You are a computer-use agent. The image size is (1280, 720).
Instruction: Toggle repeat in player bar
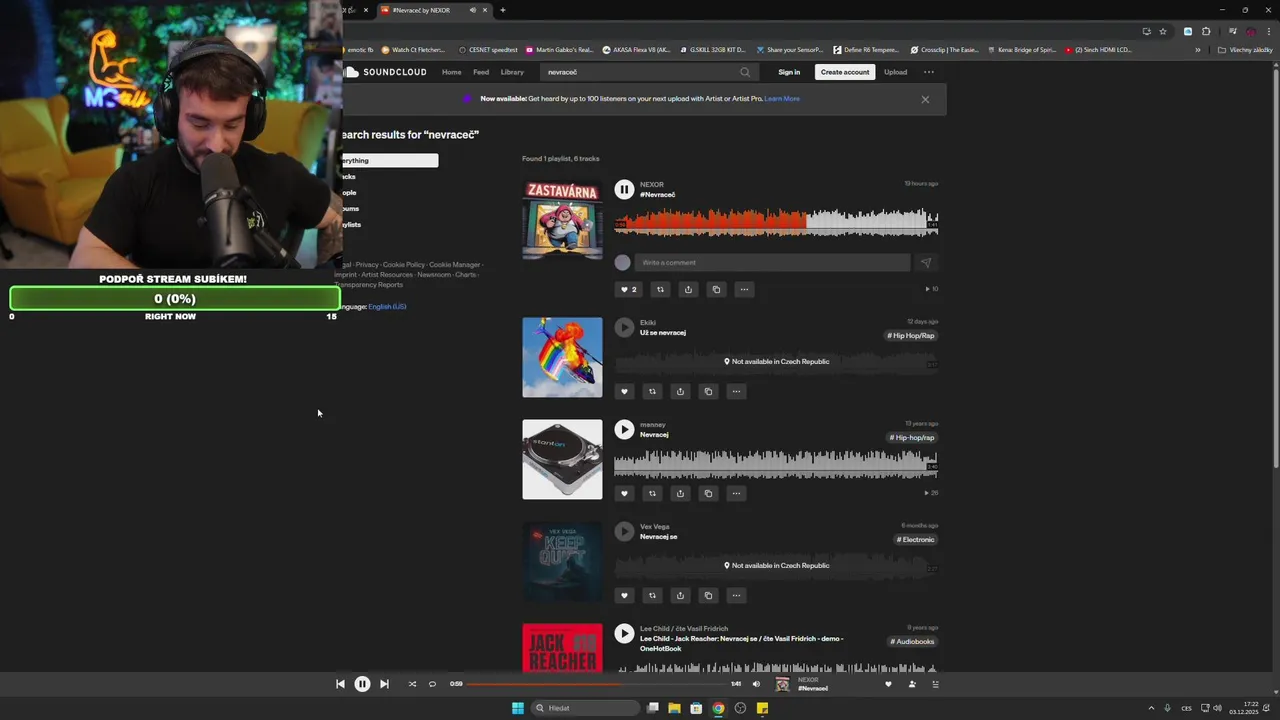432,684
